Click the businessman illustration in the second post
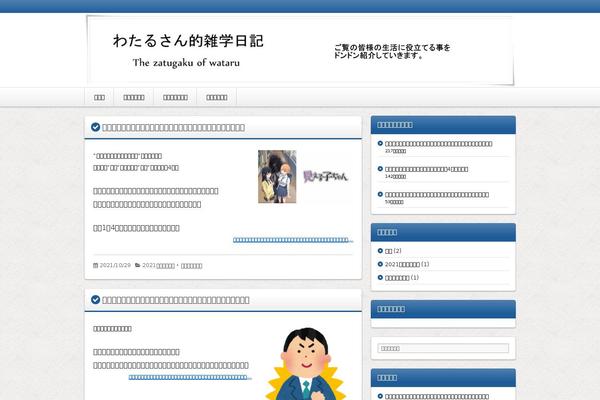This screenshot has height=400, width=600. pyautogui.click(x=306, y=364)
